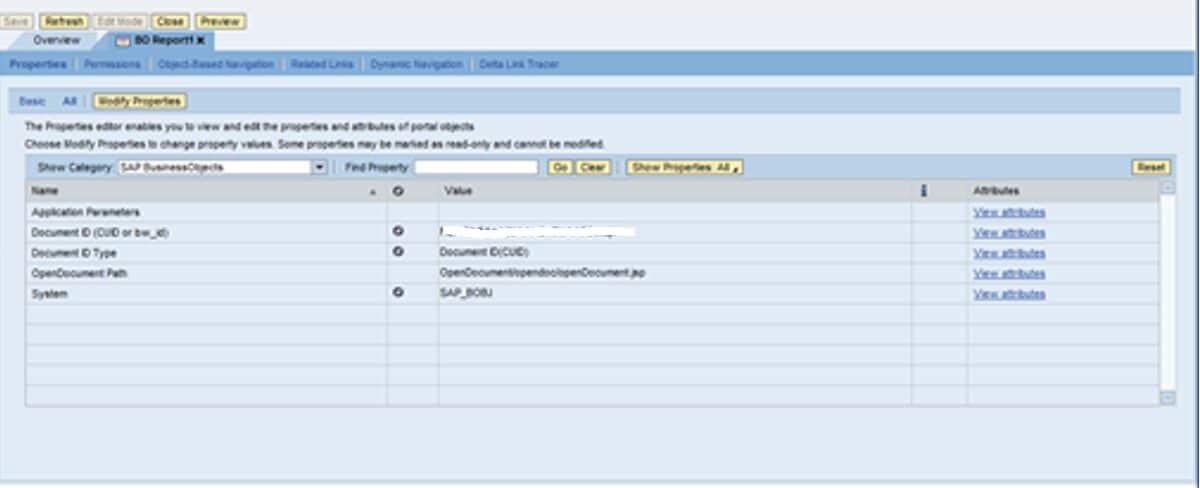Click into the Find Property text field
1200x488 pixels.
pos(476,167)
